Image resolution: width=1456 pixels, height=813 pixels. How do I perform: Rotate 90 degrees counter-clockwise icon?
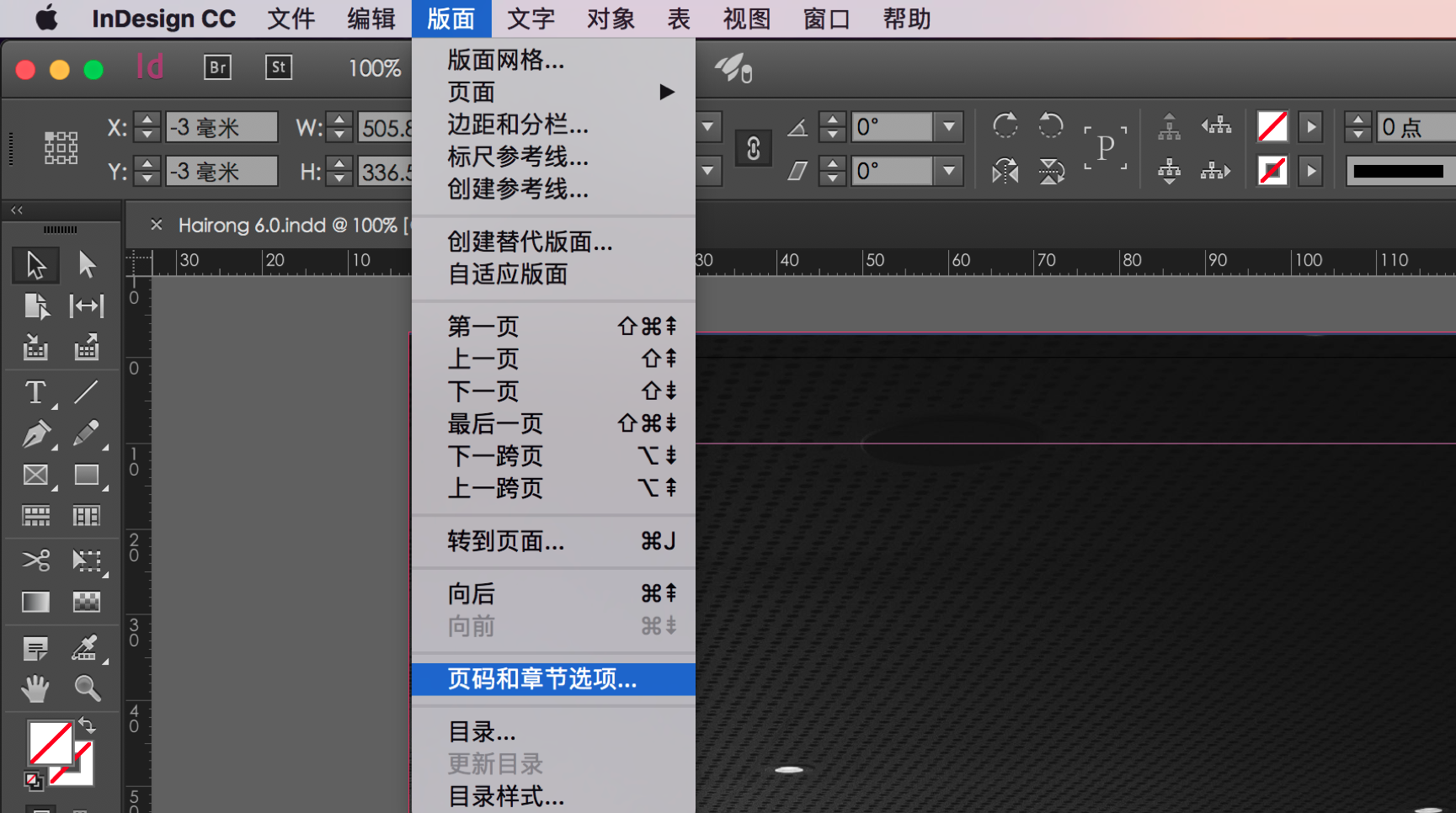[1050, 126]
